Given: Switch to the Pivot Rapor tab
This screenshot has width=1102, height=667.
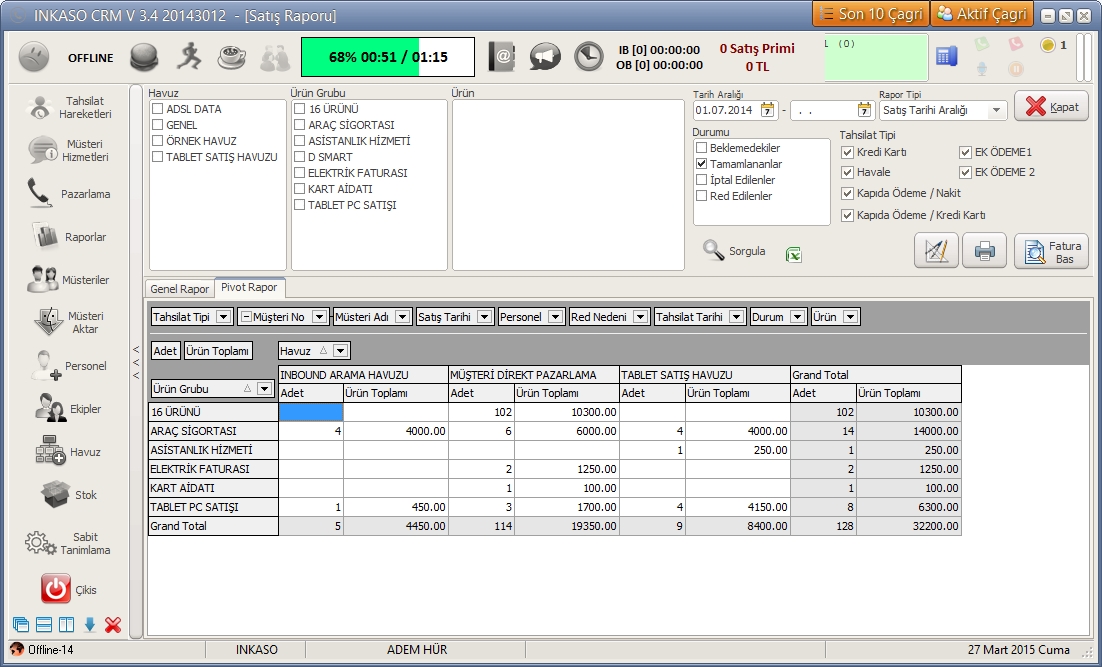Looking at the screenshot, I should tap(249, 287).
